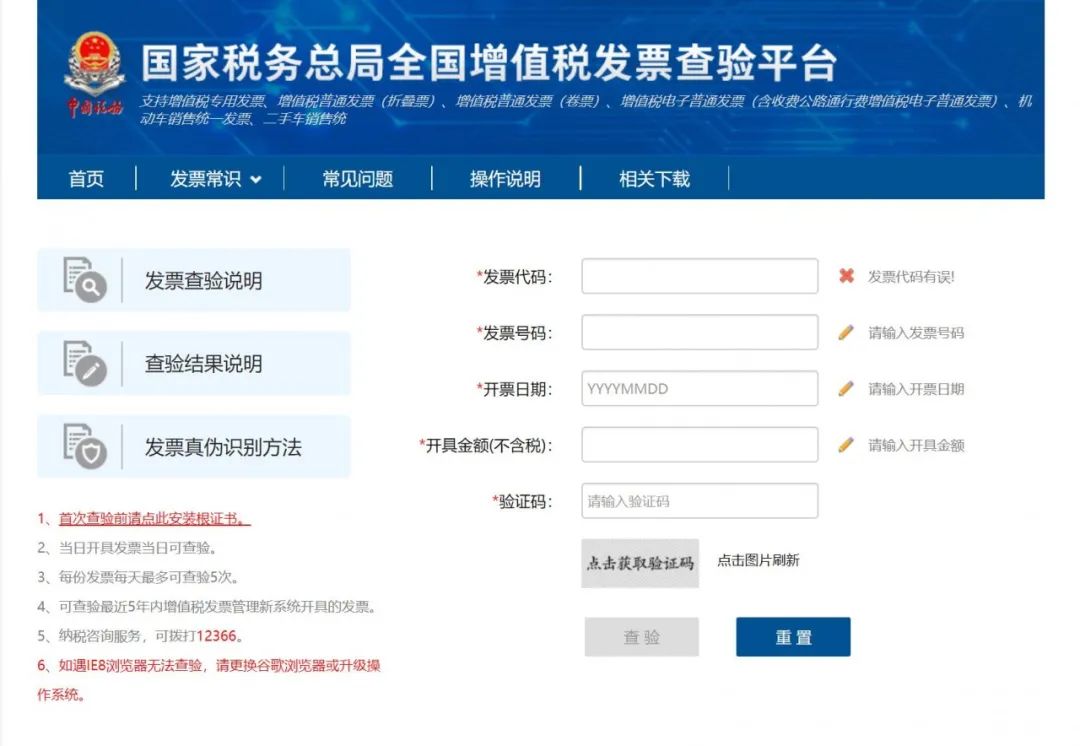
Task: Focus the 开具金额(不含税) input field
Action: tap(700, 445)
